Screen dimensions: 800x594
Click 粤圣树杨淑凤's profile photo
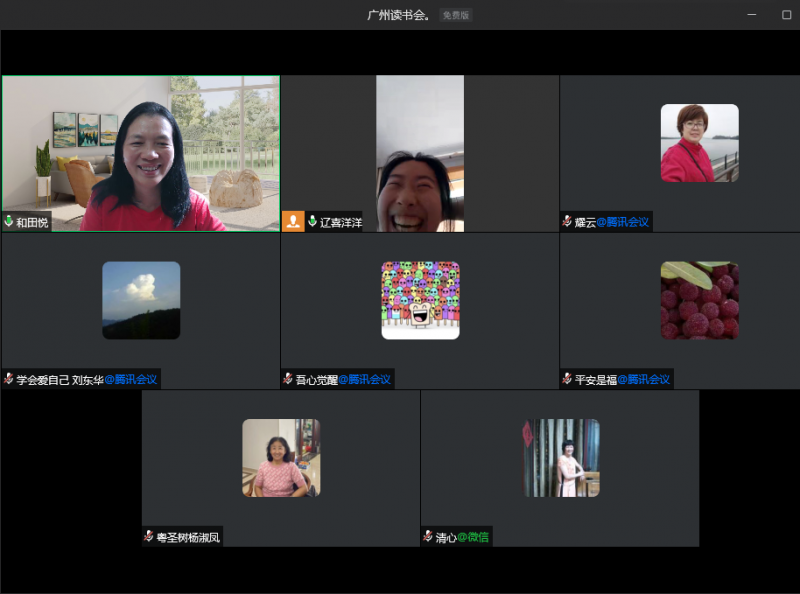281,458
